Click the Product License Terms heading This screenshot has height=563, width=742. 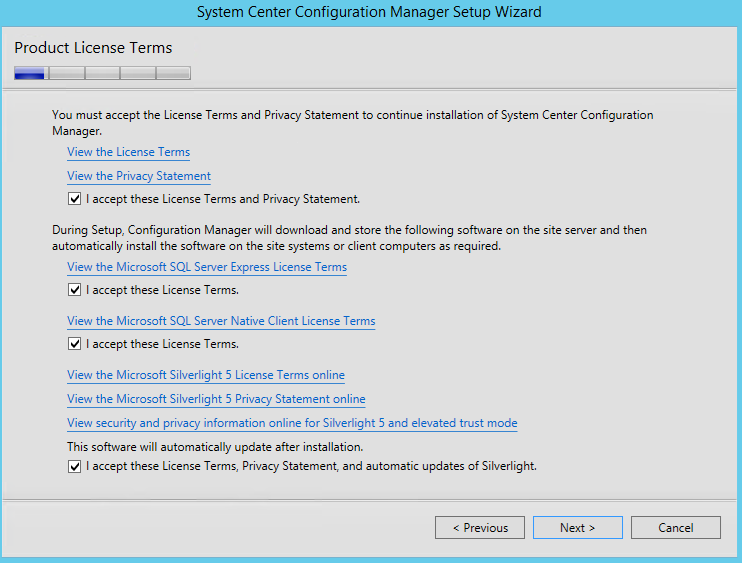pos(93,48)
